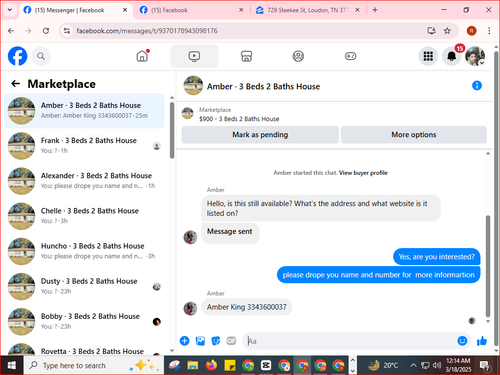Open the Chrome profile avatar
This screenshot has width=500, height=375.
471,31
